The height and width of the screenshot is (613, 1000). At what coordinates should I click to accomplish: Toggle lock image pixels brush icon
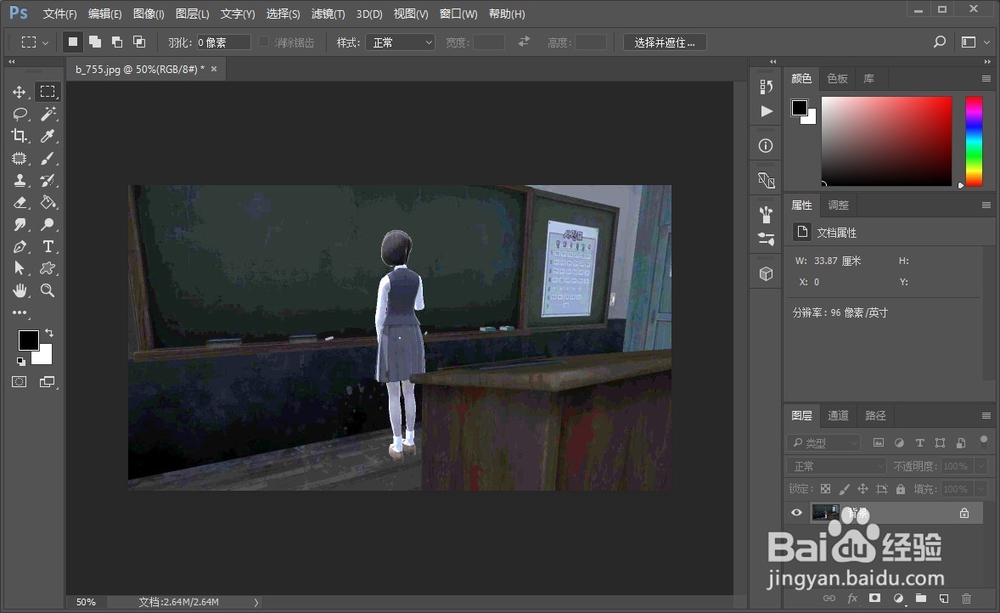pyautogui.click(x=844, y=489)
